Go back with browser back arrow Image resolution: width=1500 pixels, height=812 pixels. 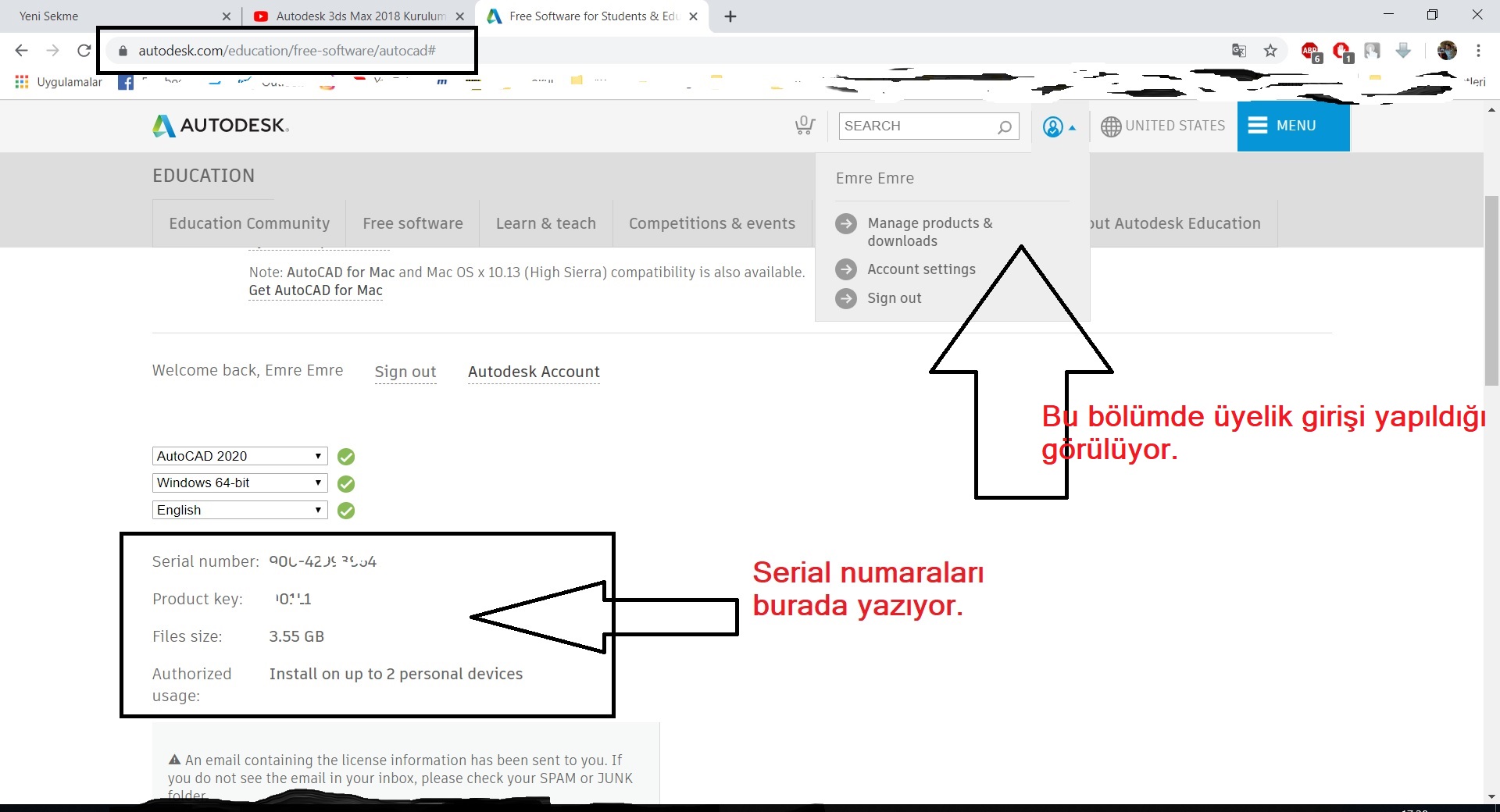pyautogui.click(x=21, y=51)
